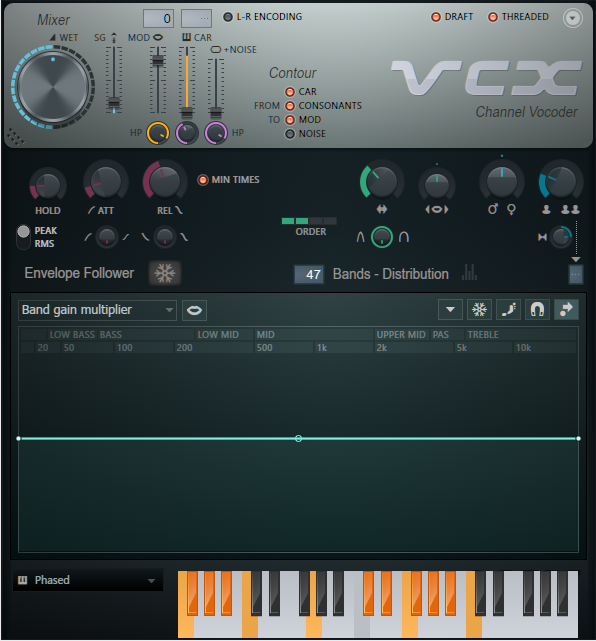
Task: Toggle the DRAFT mode indicator
Action: click(436, 17)
